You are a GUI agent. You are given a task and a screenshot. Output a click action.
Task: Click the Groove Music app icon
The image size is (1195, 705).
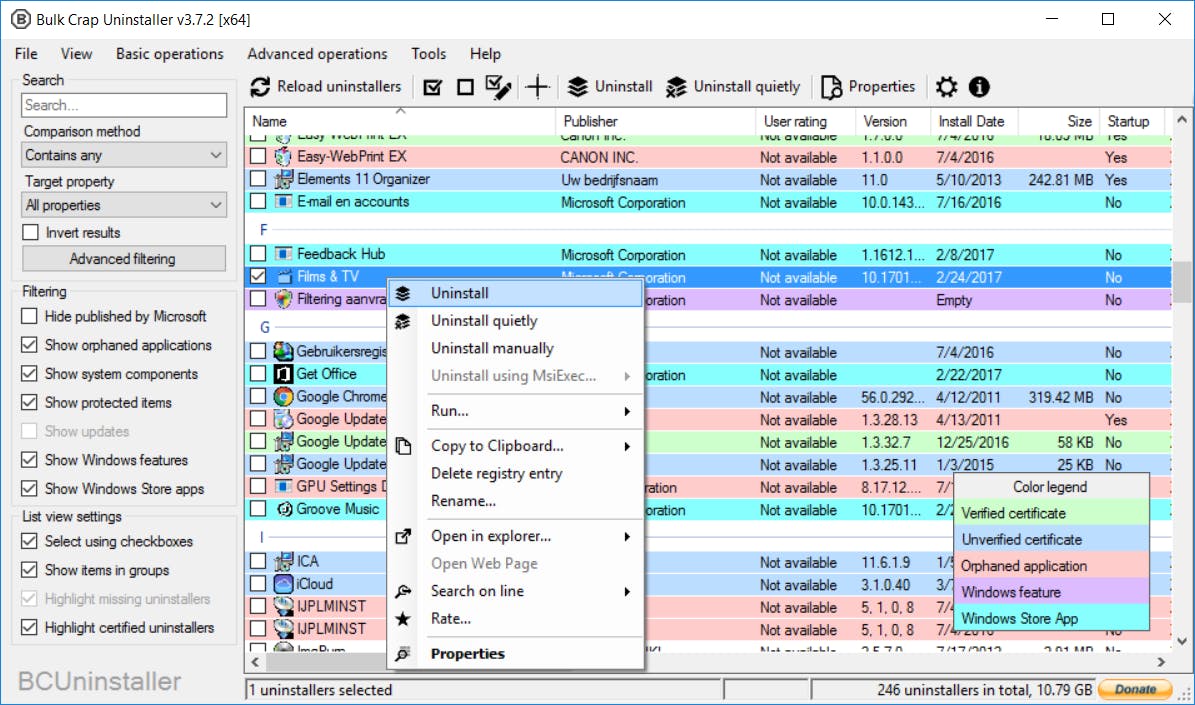pyautogui.click(x=284, y=509)
